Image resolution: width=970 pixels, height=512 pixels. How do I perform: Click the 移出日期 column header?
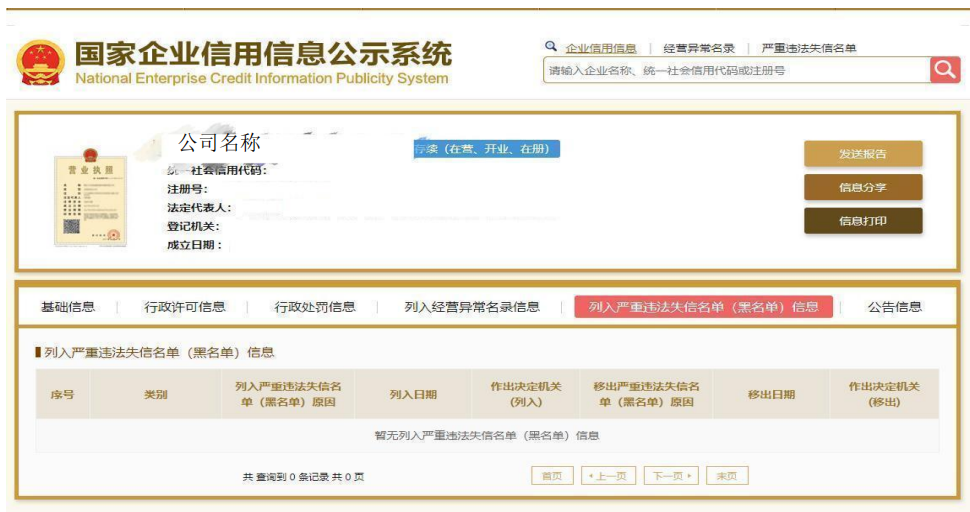[771, 395]
